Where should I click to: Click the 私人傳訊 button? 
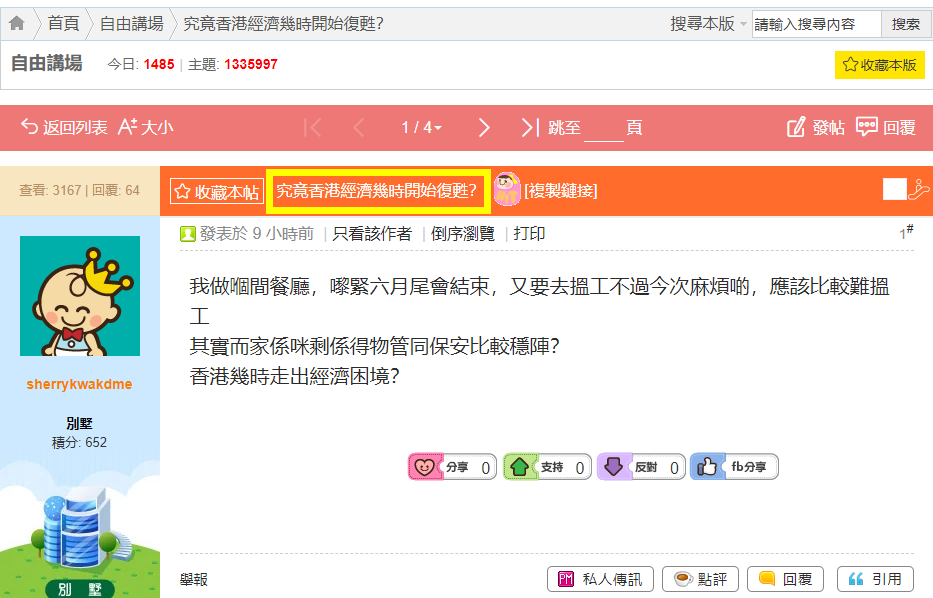tap(600, 579)
